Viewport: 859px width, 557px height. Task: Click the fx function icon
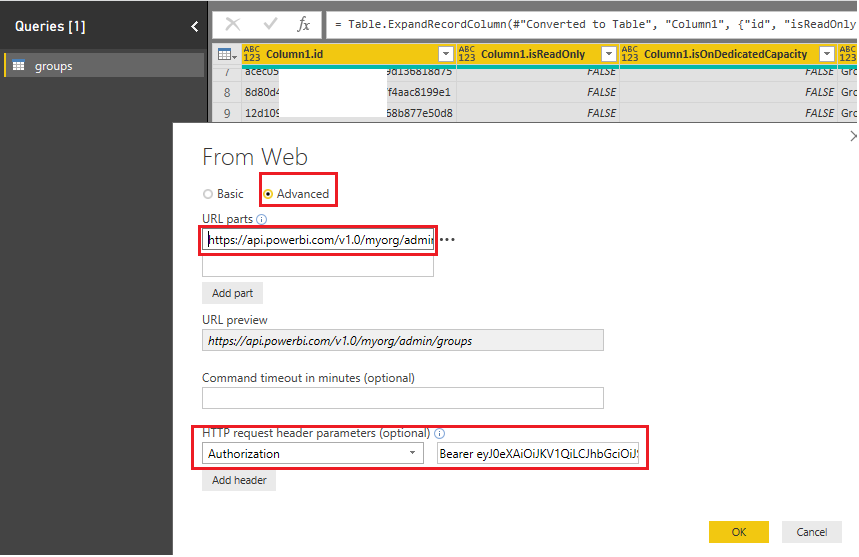coord(303,24)
